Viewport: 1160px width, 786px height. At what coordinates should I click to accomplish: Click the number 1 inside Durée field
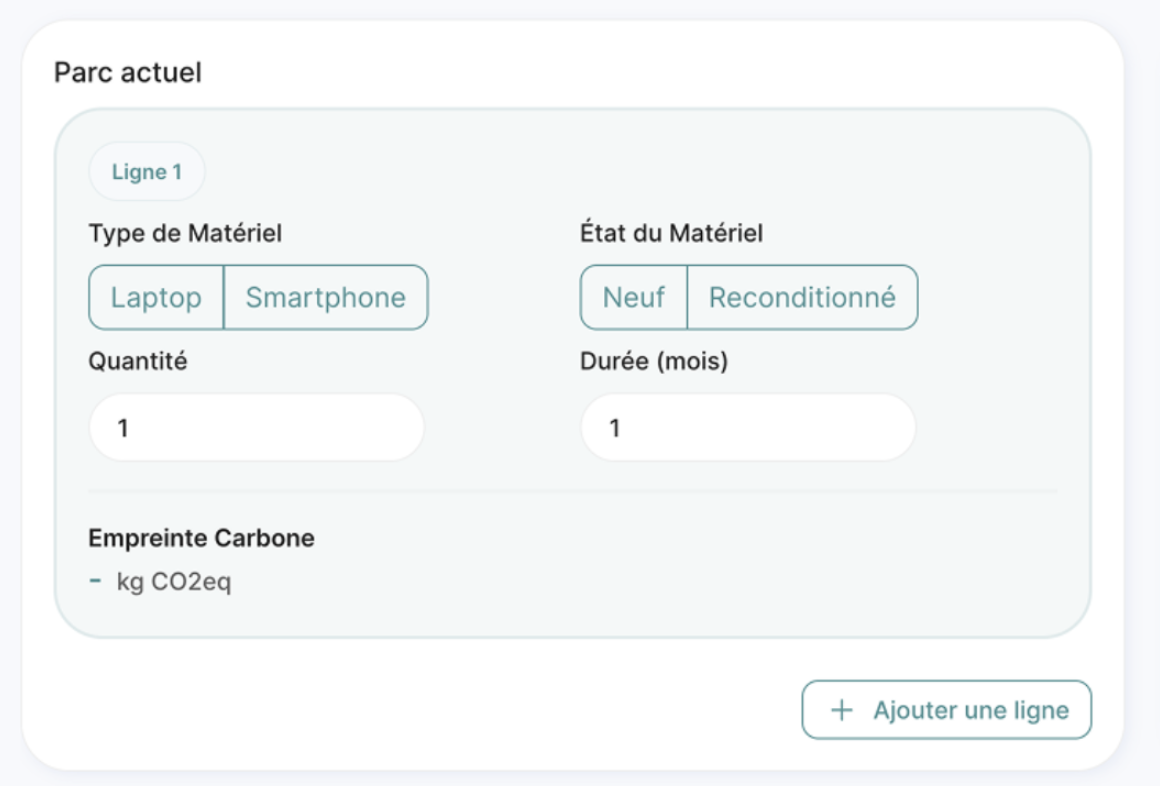[614, 429]
